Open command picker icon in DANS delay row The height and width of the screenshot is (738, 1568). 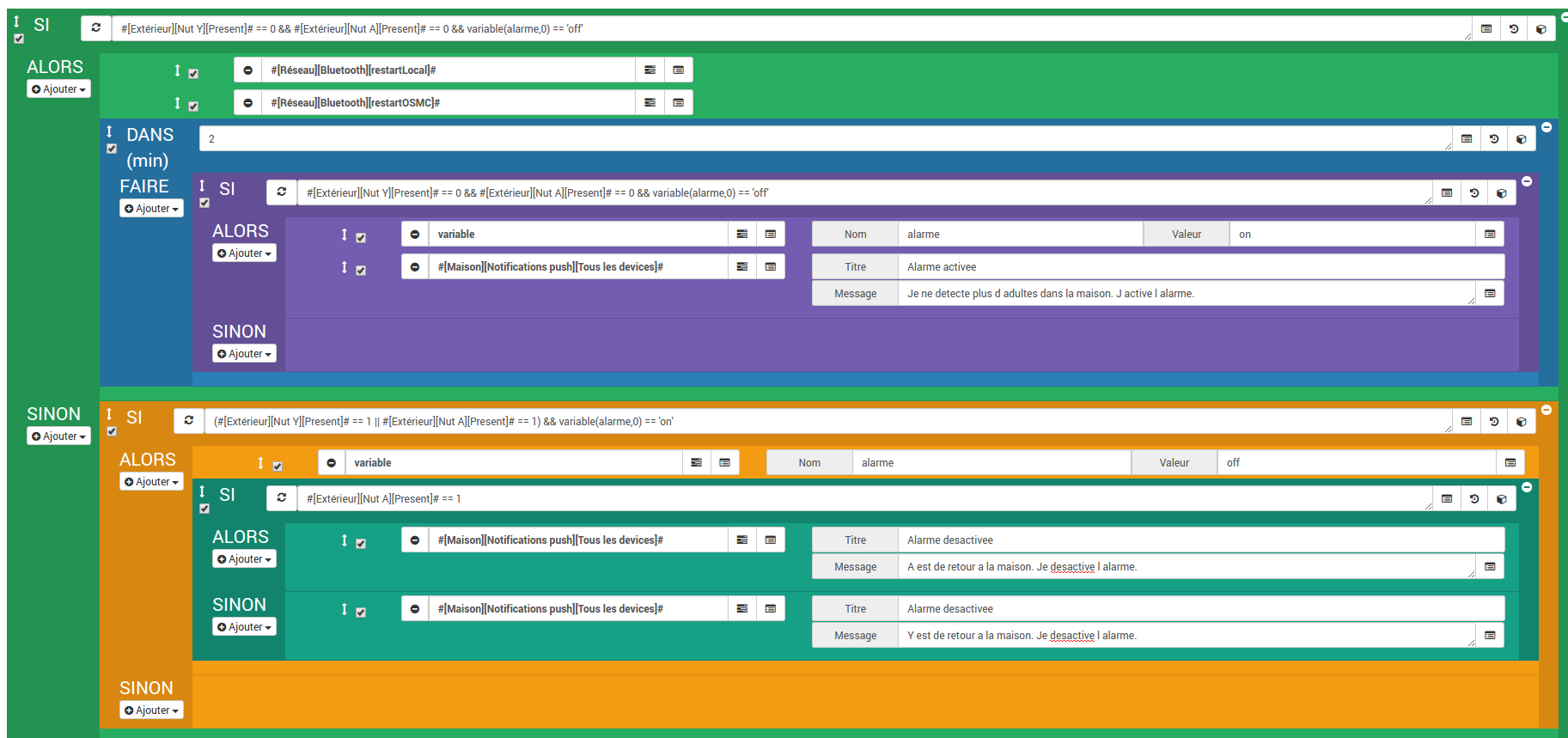click(x=1467, y=138)
